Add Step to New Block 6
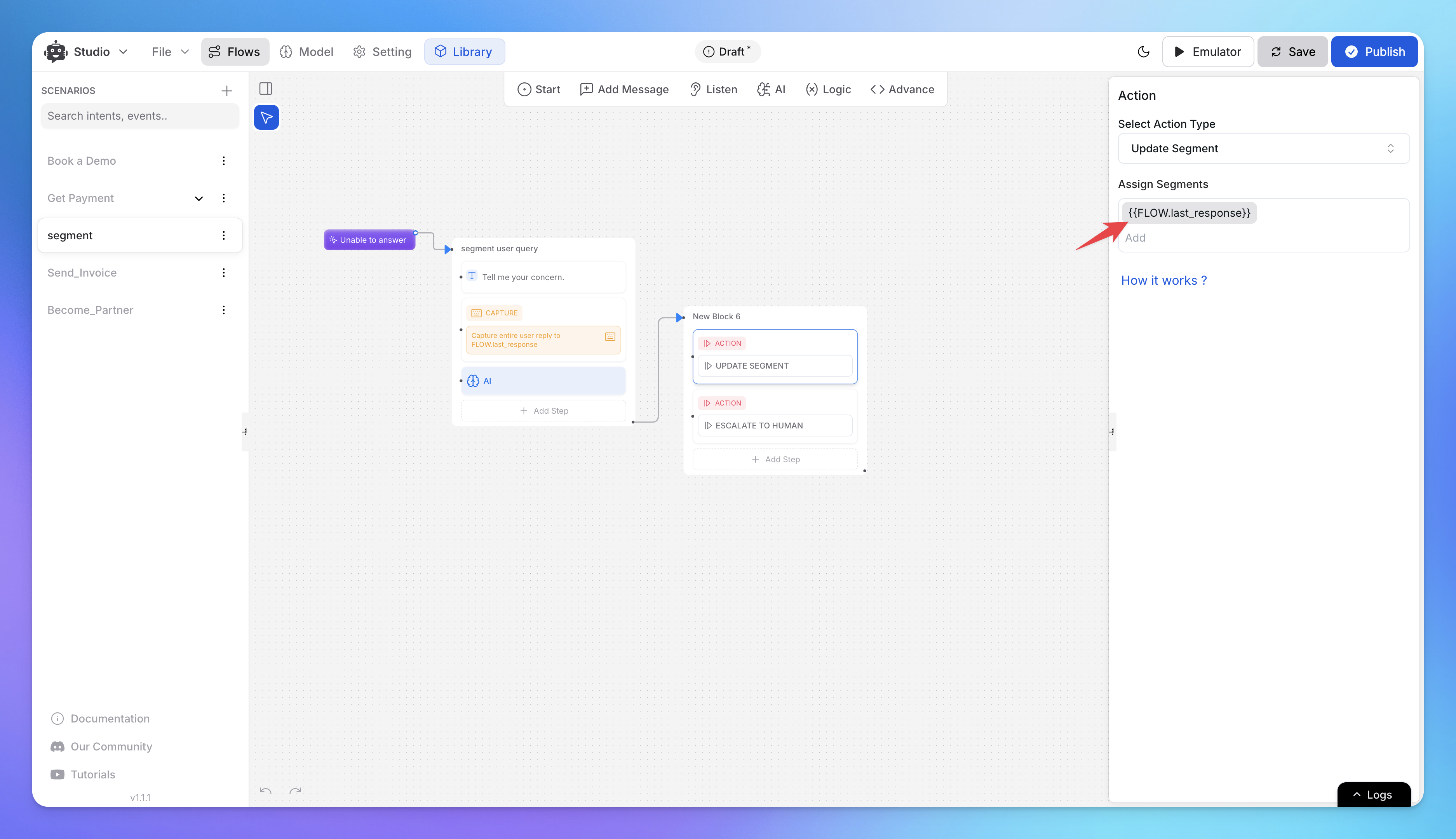Viewport: 1456px width, 839px height. click(775, 459)
